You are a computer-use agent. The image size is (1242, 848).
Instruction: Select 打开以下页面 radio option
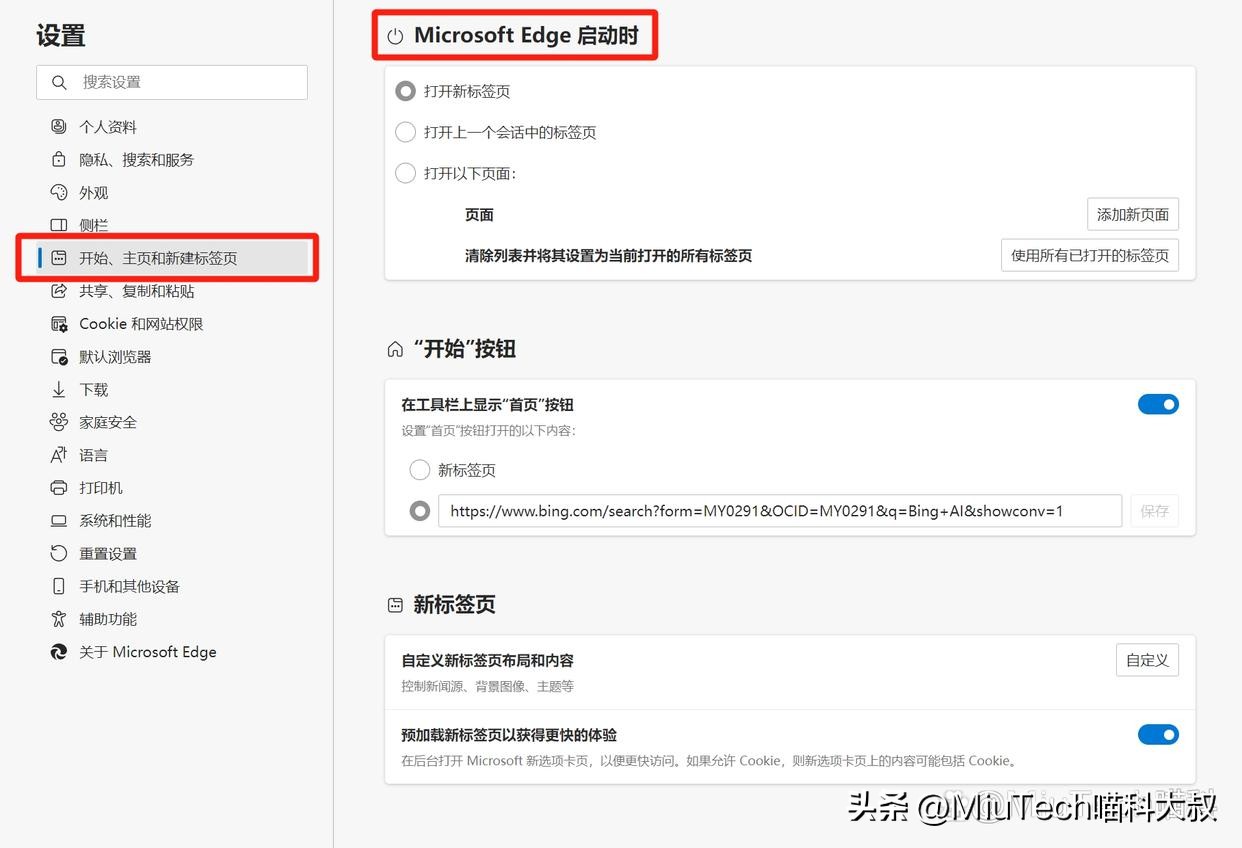[405, 173]
